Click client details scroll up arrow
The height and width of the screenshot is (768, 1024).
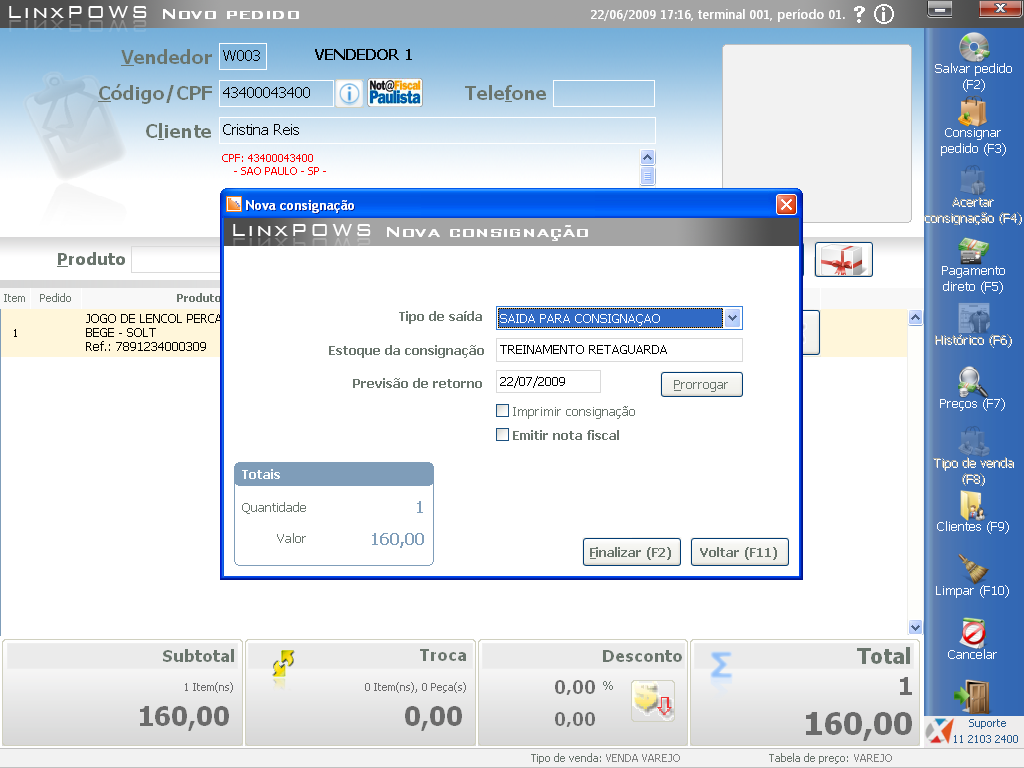(x=647, y=157)
